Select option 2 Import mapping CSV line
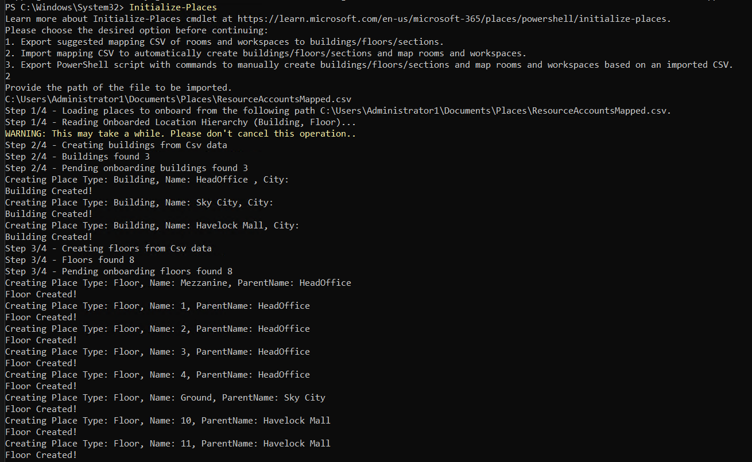The width and height of the screenshot is (752, 462). (x=266, y=53)
